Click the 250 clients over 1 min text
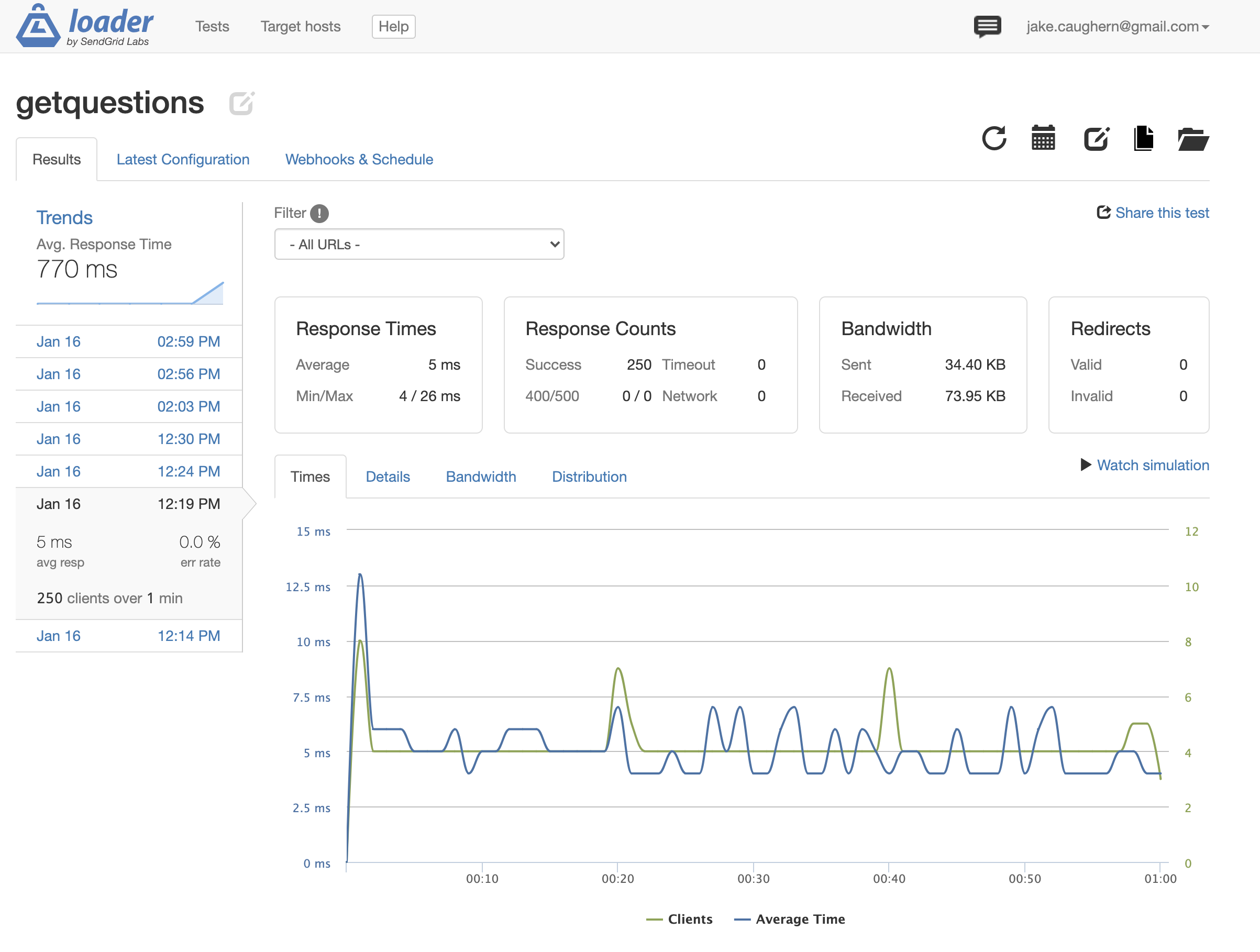Image resolution: width=1260 pixels, height=952 pixels. tap(110, 598)
